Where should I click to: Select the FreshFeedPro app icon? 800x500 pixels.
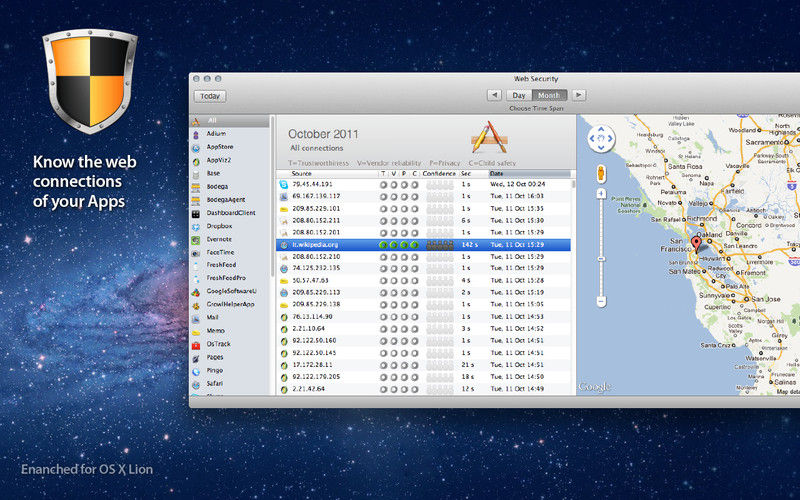tap(196, 280)
